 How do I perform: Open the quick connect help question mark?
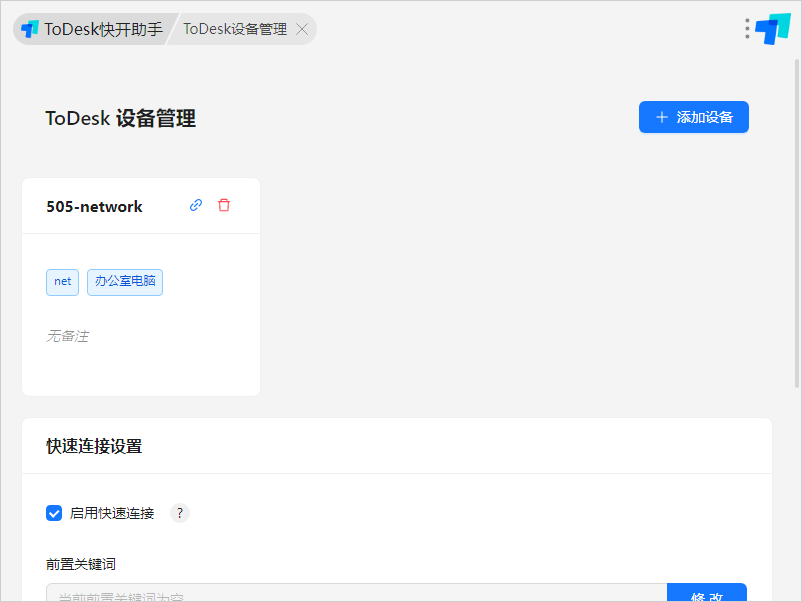pyautogui.click(x=180, y=513)
